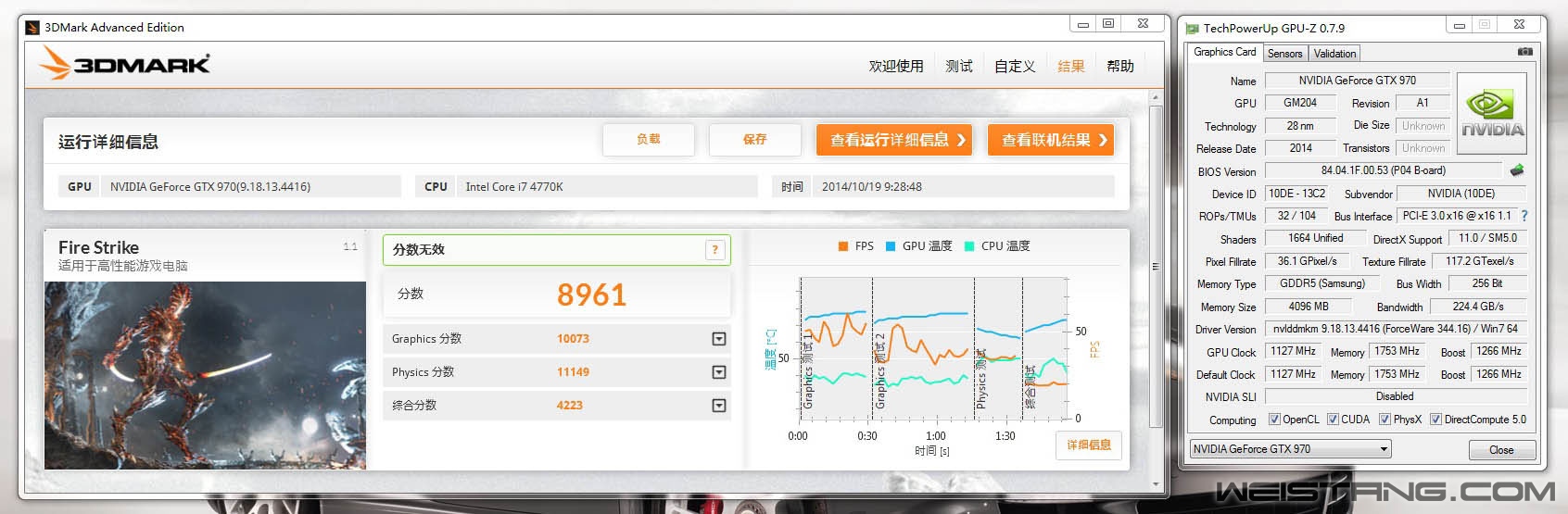Click the 查看联机结果 button

click(x=1051, y=140)
